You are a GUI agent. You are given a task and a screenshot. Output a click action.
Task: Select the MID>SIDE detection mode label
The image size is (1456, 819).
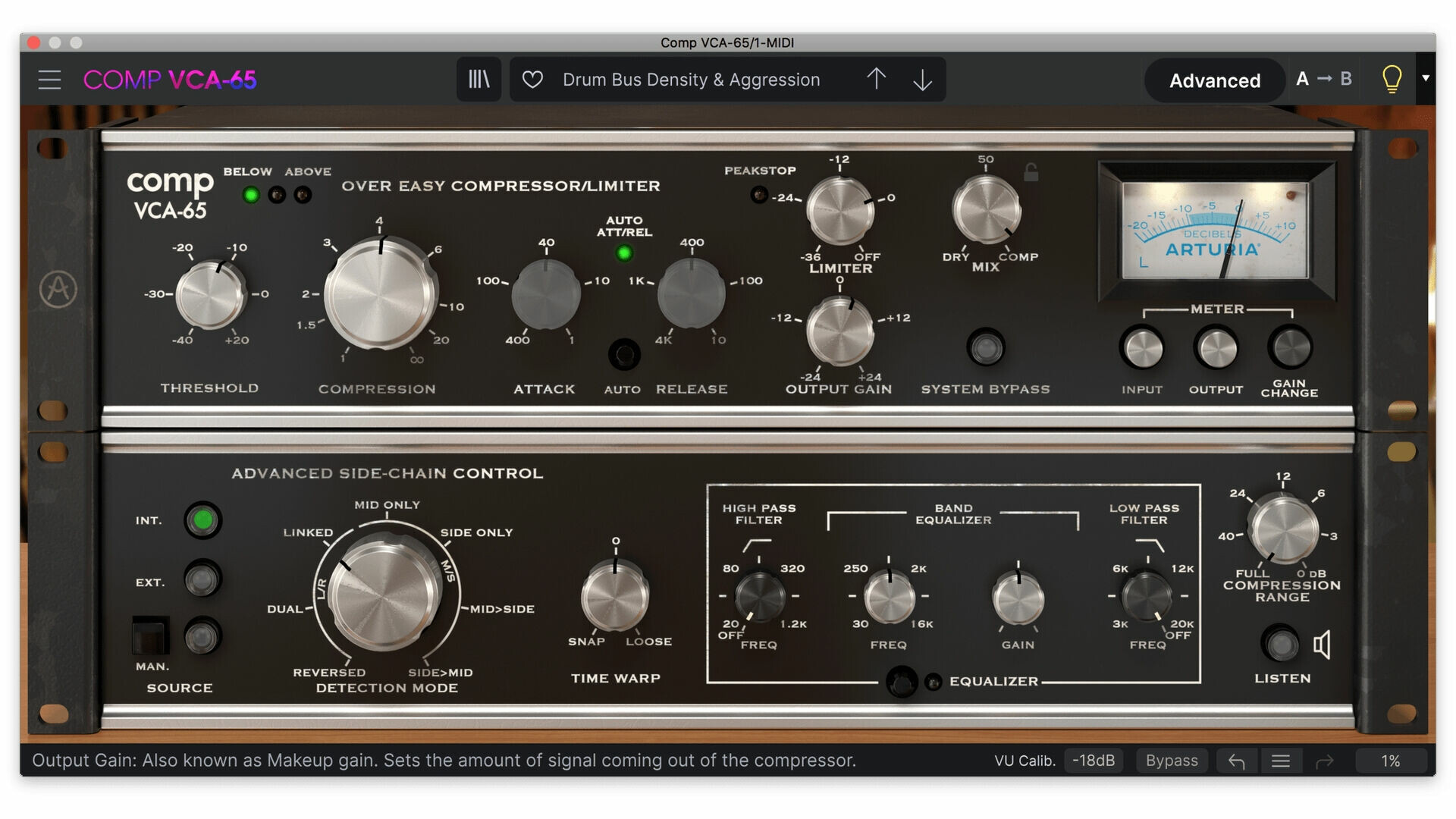tap(502, 609)
